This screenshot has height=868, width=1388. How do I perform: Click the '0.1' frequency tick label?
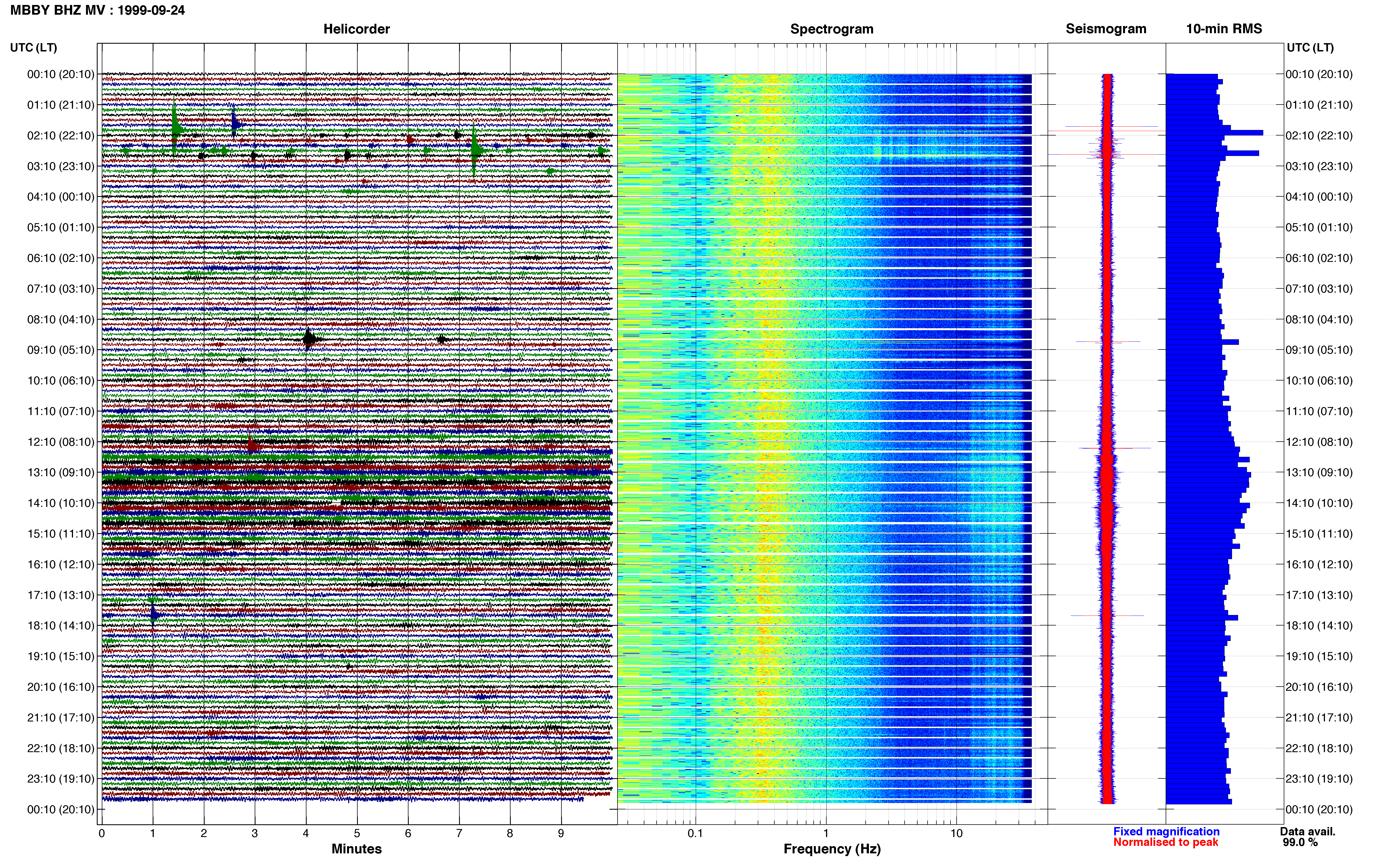(695, 833)
